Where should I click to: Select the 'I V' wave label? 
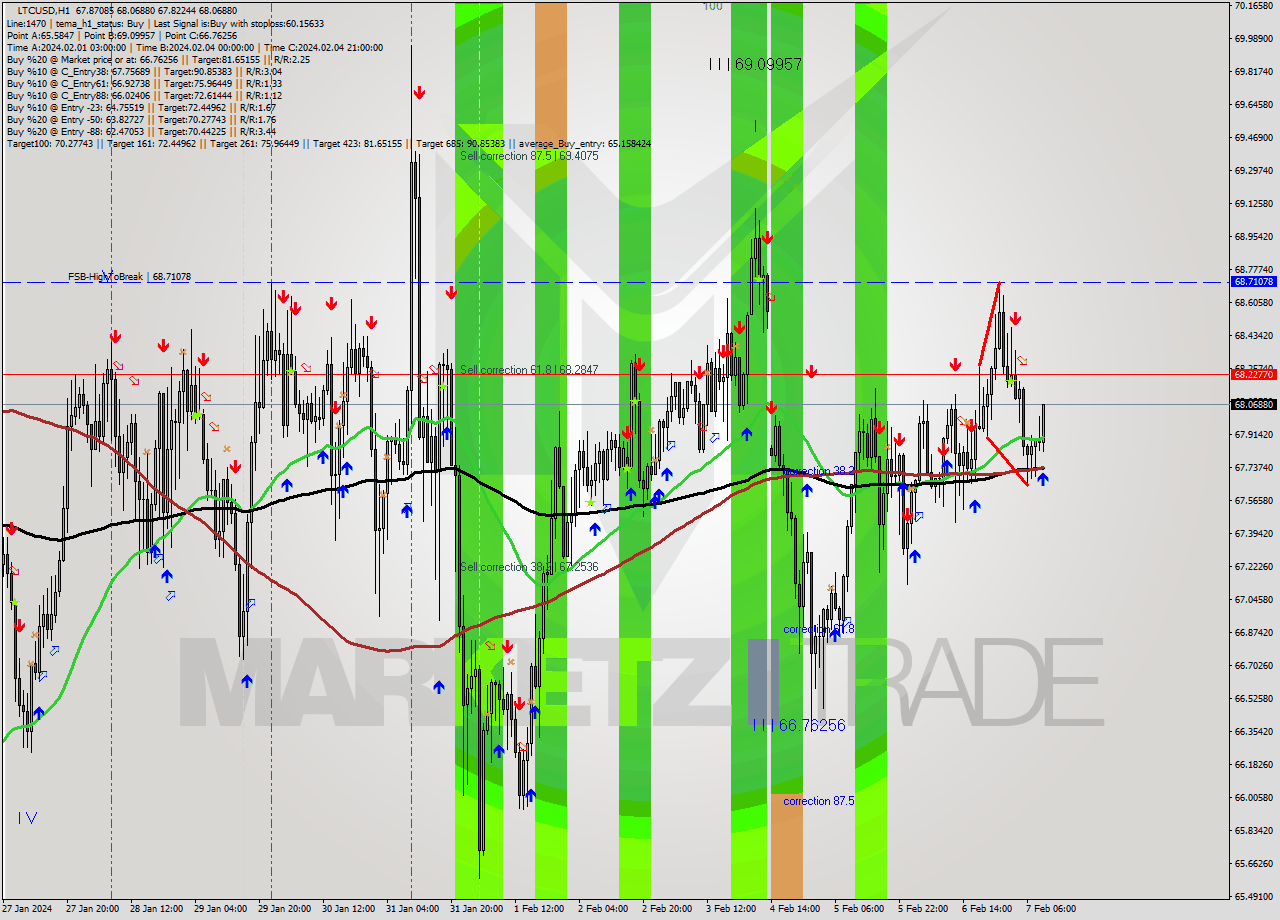point(27,818)
